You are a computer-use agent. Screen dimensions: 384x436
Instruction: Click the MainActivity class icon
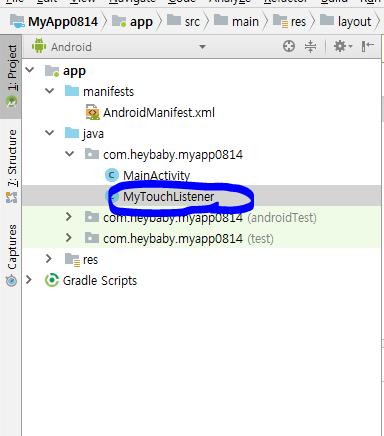[x=112, y=175]
